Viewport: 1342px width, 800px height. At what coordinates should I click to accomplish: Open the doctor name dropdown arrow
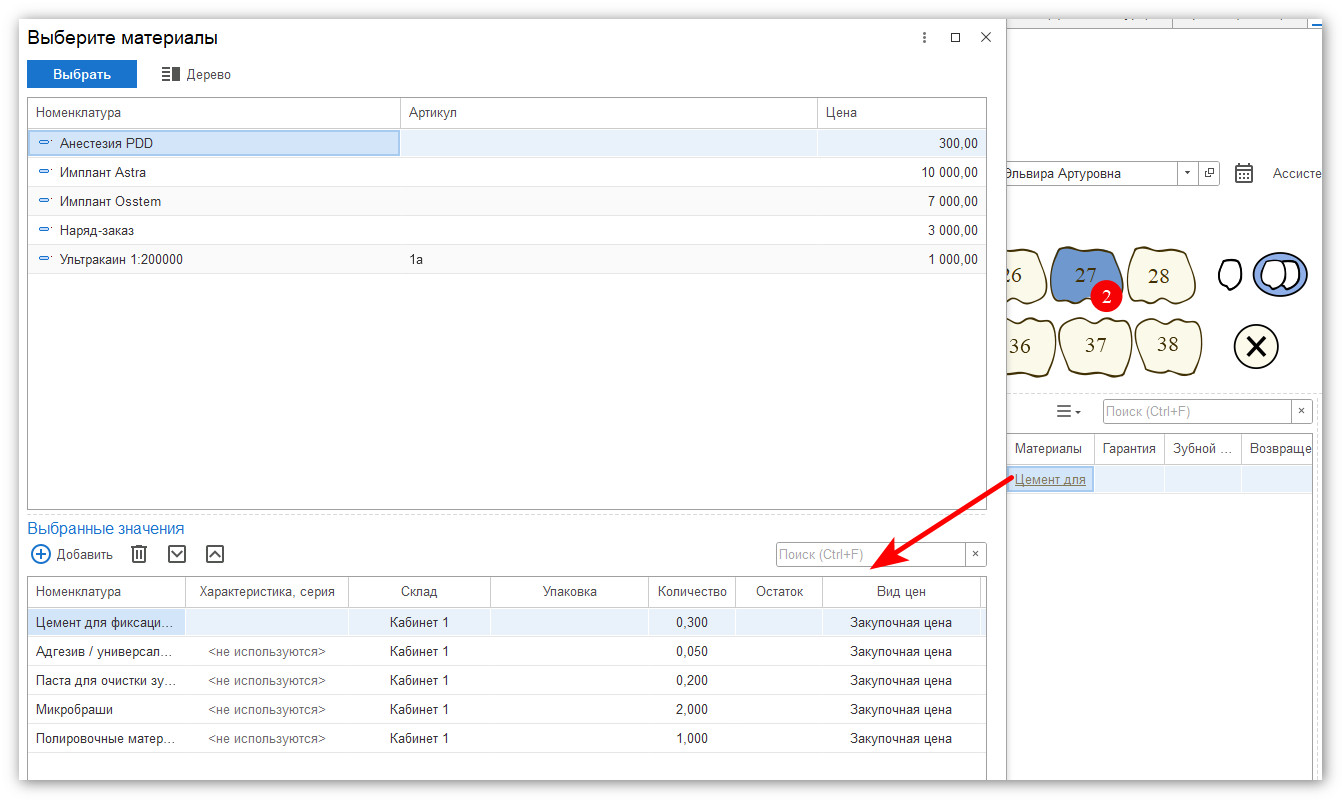click(x=1187, y=173)
